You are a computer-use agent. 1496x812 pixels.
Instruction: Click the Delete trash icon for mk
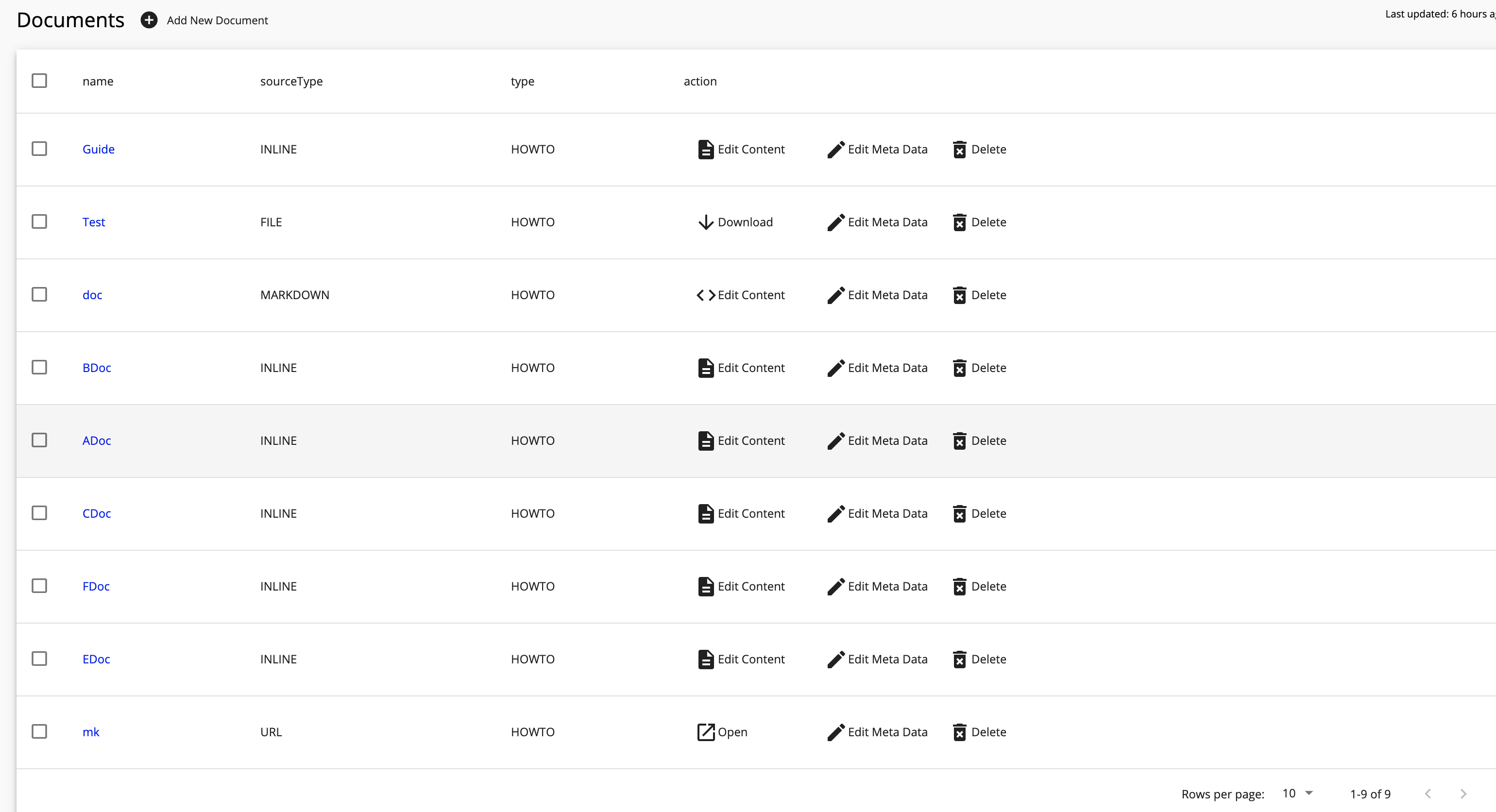959,732
